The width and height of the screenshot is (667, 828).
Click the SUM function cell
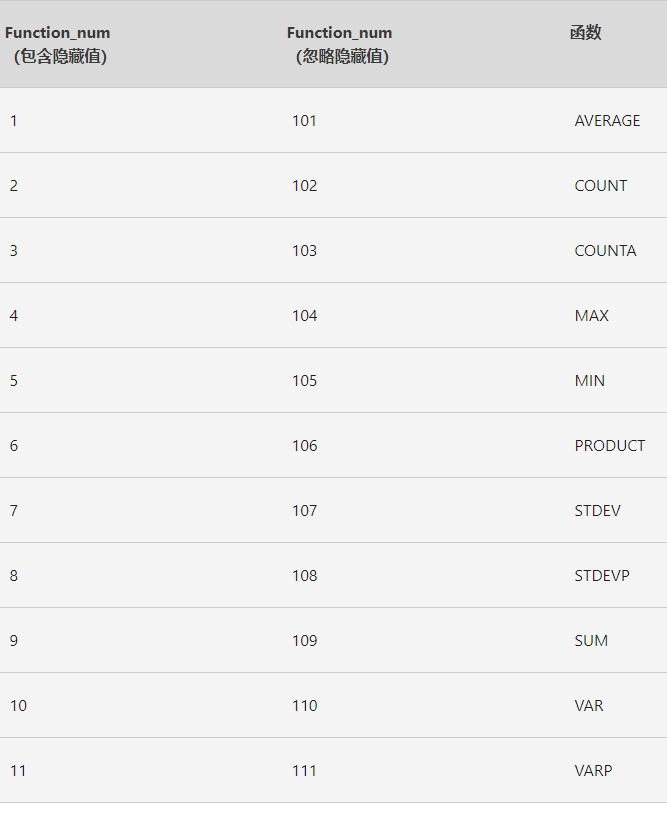pos(591,641)
